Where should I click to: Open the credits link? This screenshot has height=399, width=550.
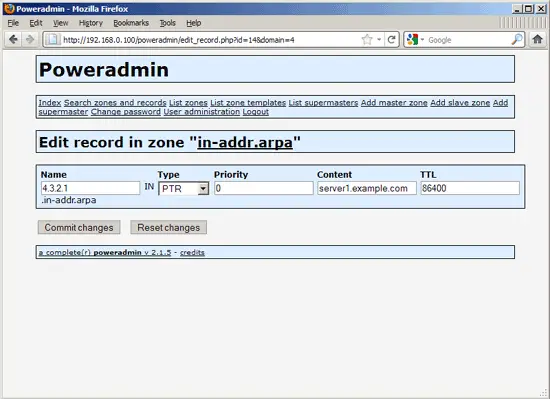(192, 252)
